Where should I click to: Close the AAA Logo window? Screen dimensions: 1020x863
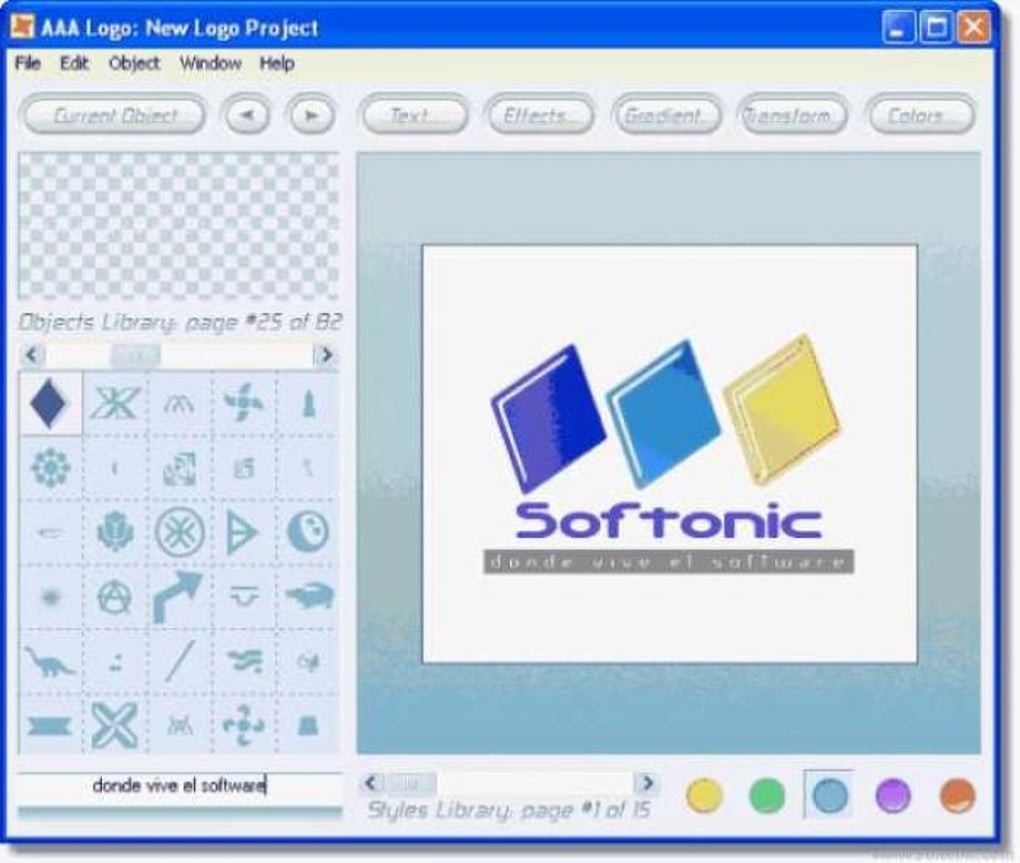coord(974,27)
